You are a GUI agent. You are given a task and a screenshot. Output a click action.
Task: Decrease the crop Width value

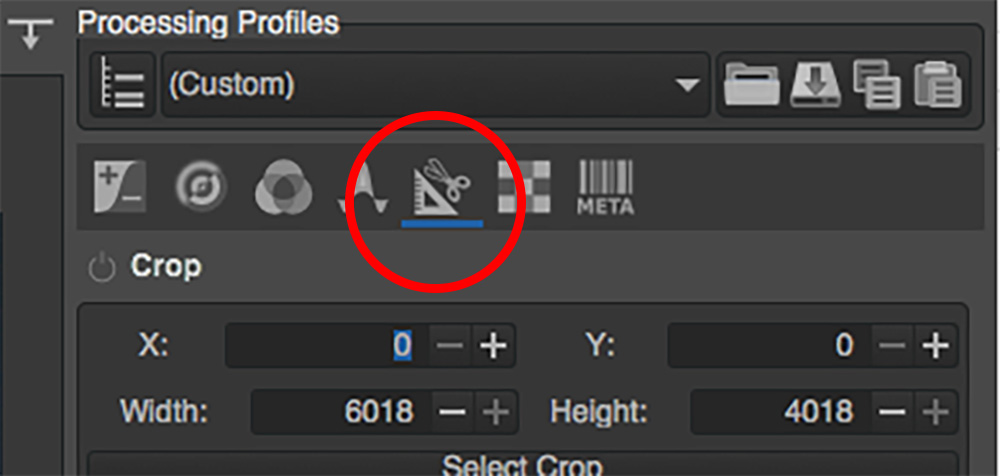pyautogui.click(x=453, y=412)
